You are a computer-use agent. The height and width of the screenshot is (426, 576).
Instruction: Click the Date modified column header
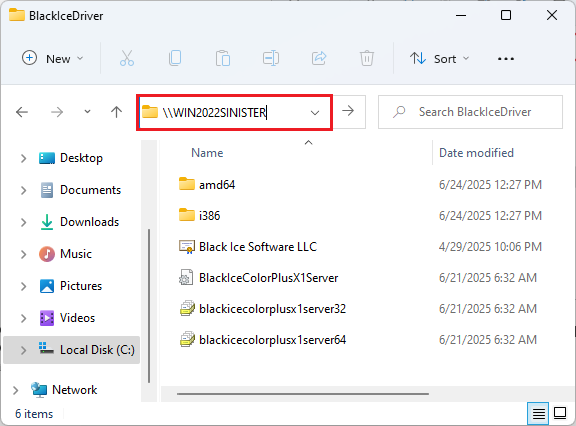[x=476, y=153]
